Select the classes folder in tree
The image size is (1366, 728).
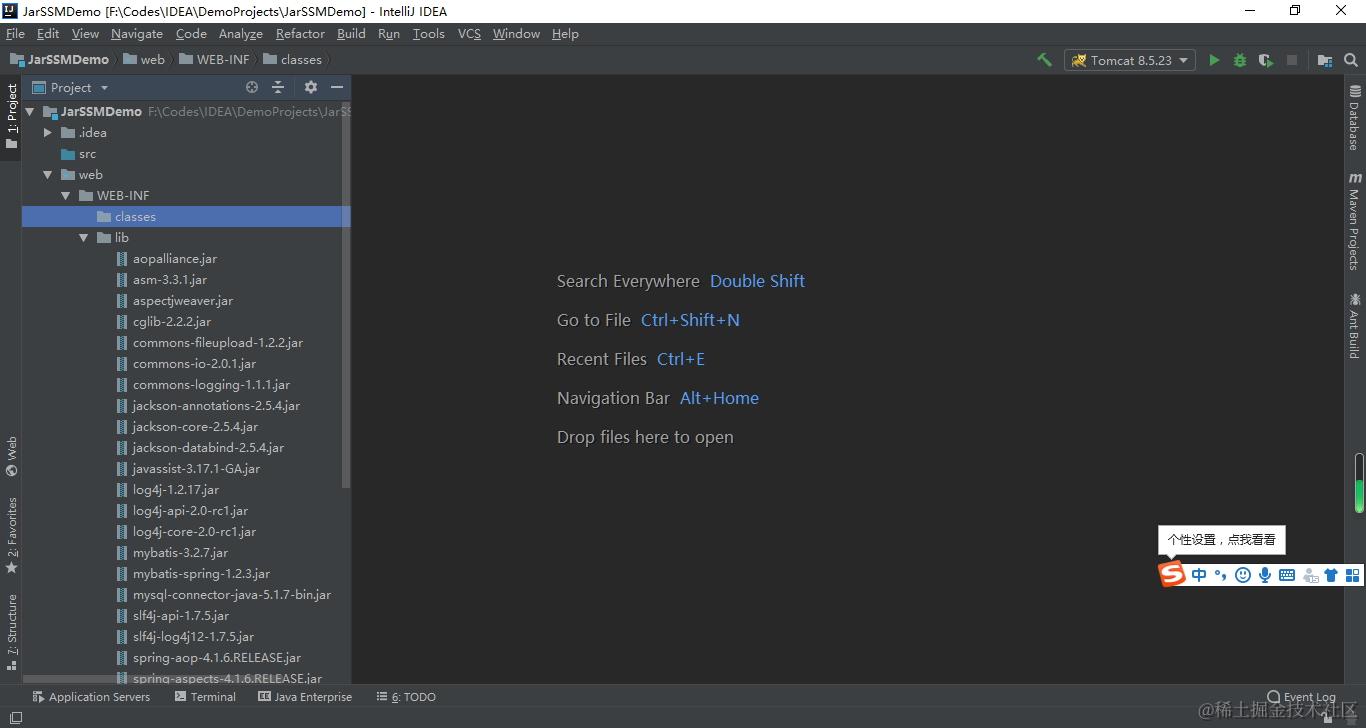[x=186, y=217]
